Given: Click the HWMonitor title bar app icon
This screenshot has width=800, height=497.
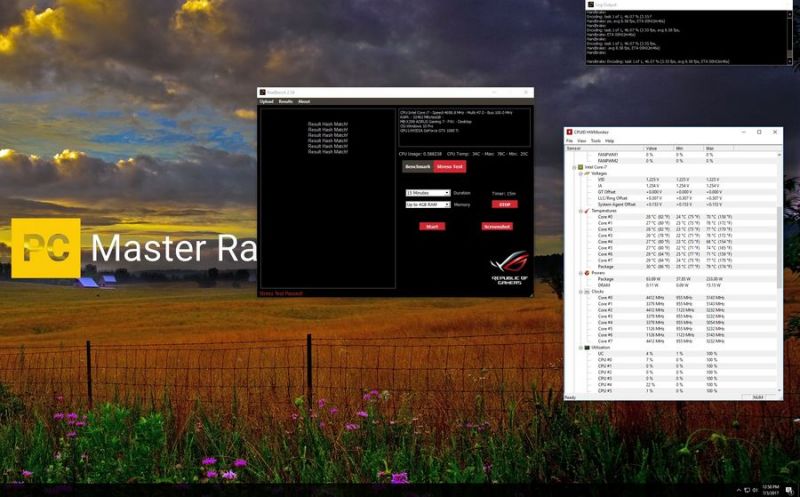Looking at the screenshot, I should [569, 132].
